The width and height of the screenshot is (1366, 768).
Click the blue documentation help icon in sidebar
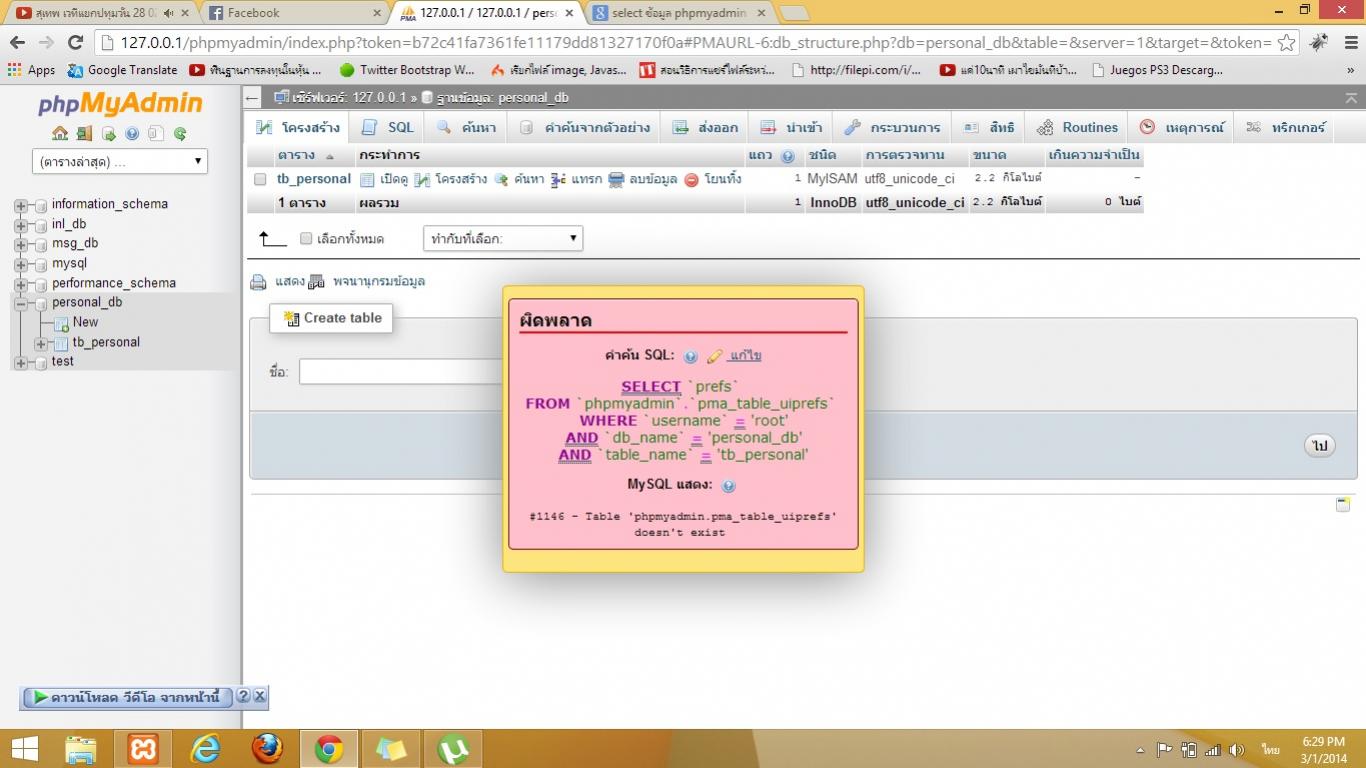click(132, 134)
